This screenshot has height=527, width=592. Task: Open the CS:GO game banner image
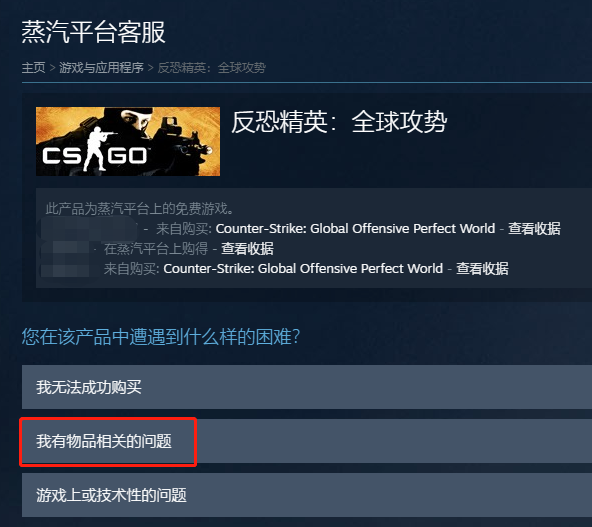tap(128, 141)
